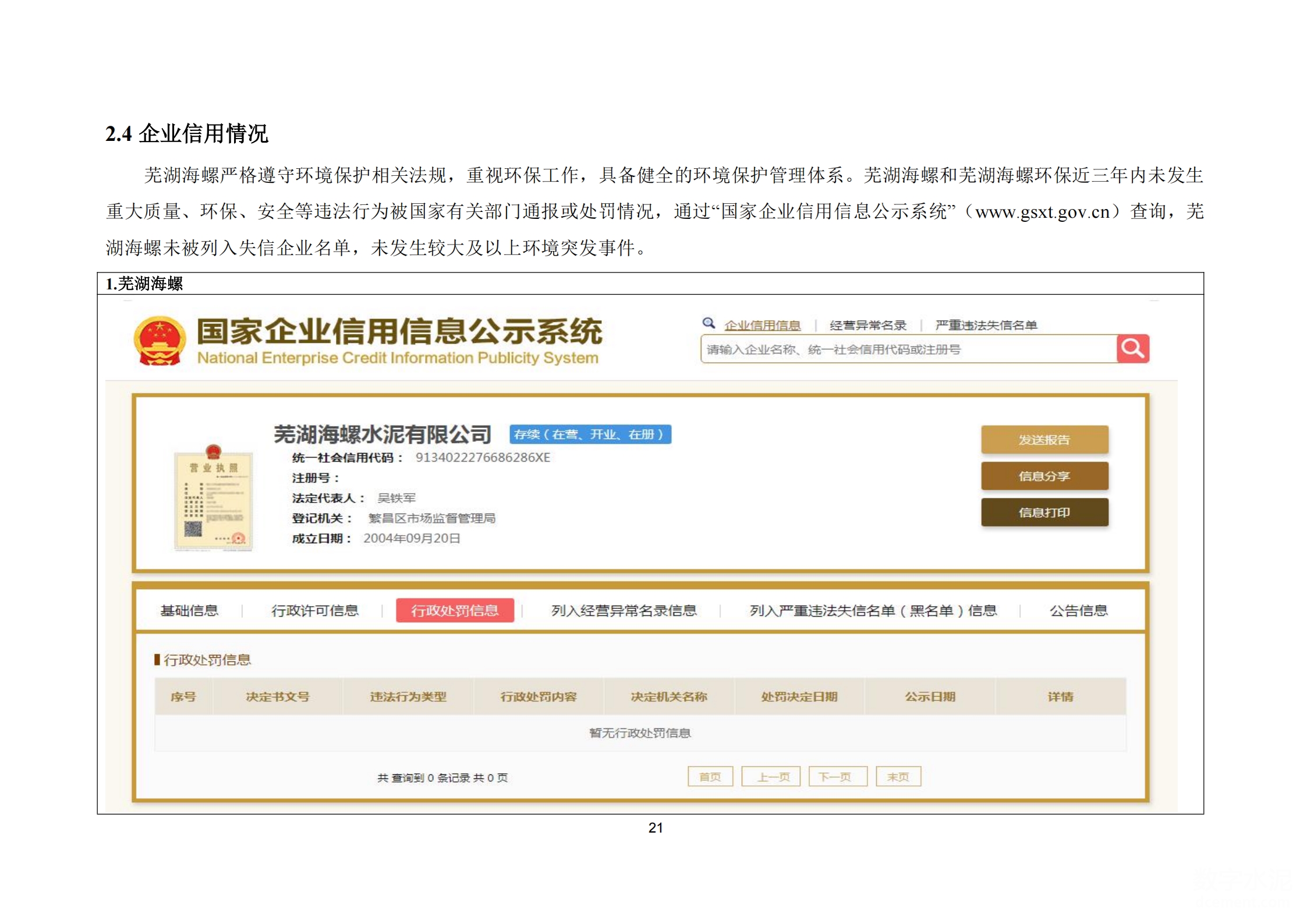Click the red search magnifier button
Screen dimensions: 1307x924
pos(1132,349)
